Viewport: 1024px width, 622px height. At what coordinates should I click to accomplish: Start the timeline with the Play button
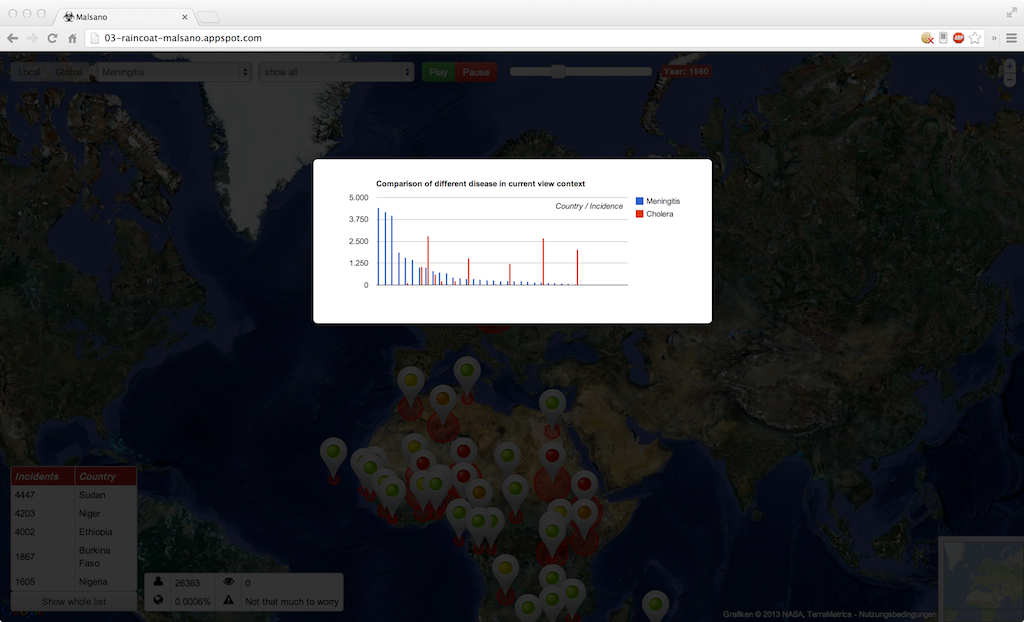438,72
